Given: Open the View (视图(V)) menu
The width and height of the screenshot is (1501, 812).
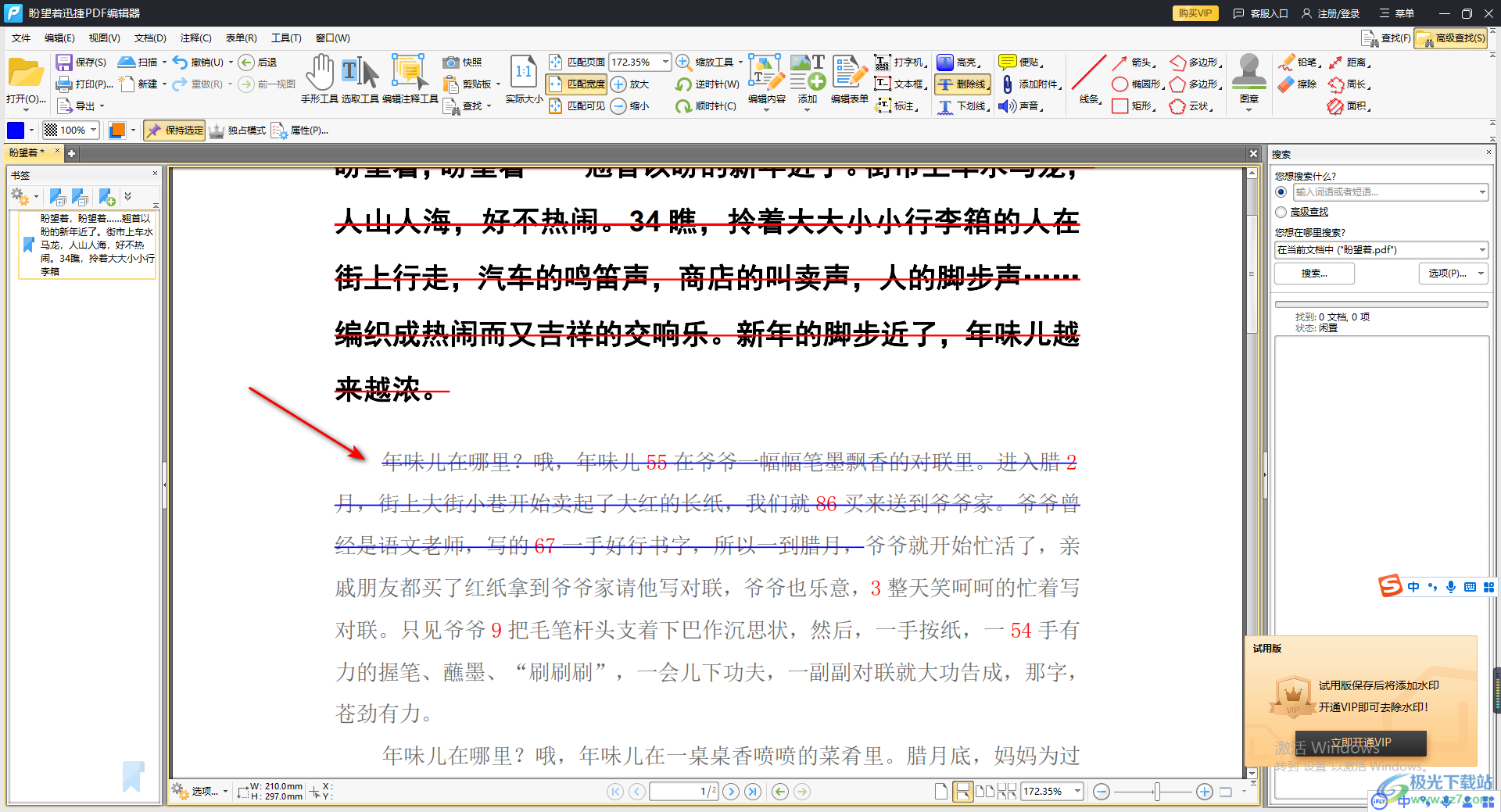Looking at the screenshot, I should tap(104, 38).
